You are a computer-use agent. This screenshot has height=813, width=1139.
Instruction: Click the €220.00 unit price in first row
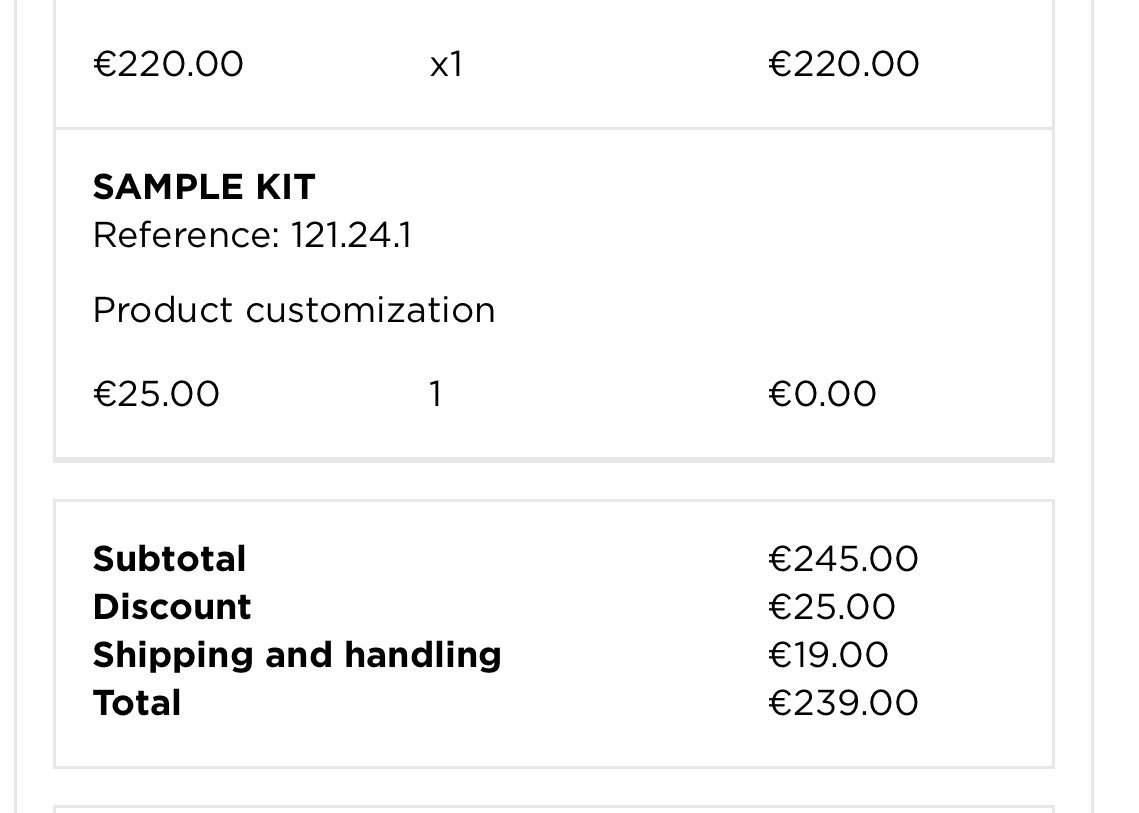168,65
